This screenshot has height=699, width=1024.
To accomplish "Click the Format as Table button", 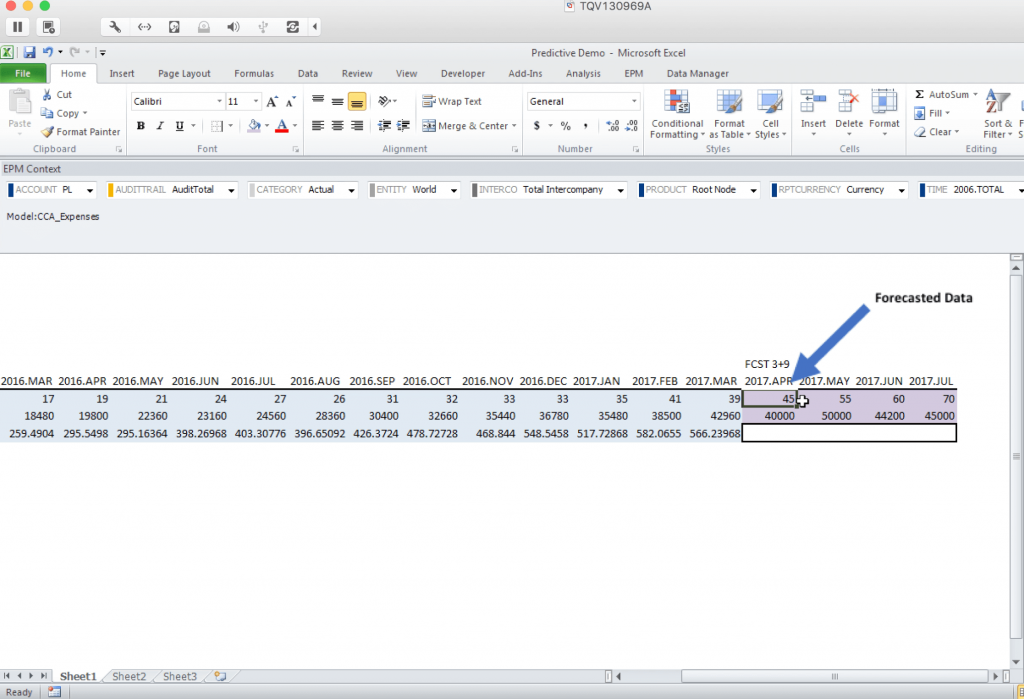I will (729, 114).
